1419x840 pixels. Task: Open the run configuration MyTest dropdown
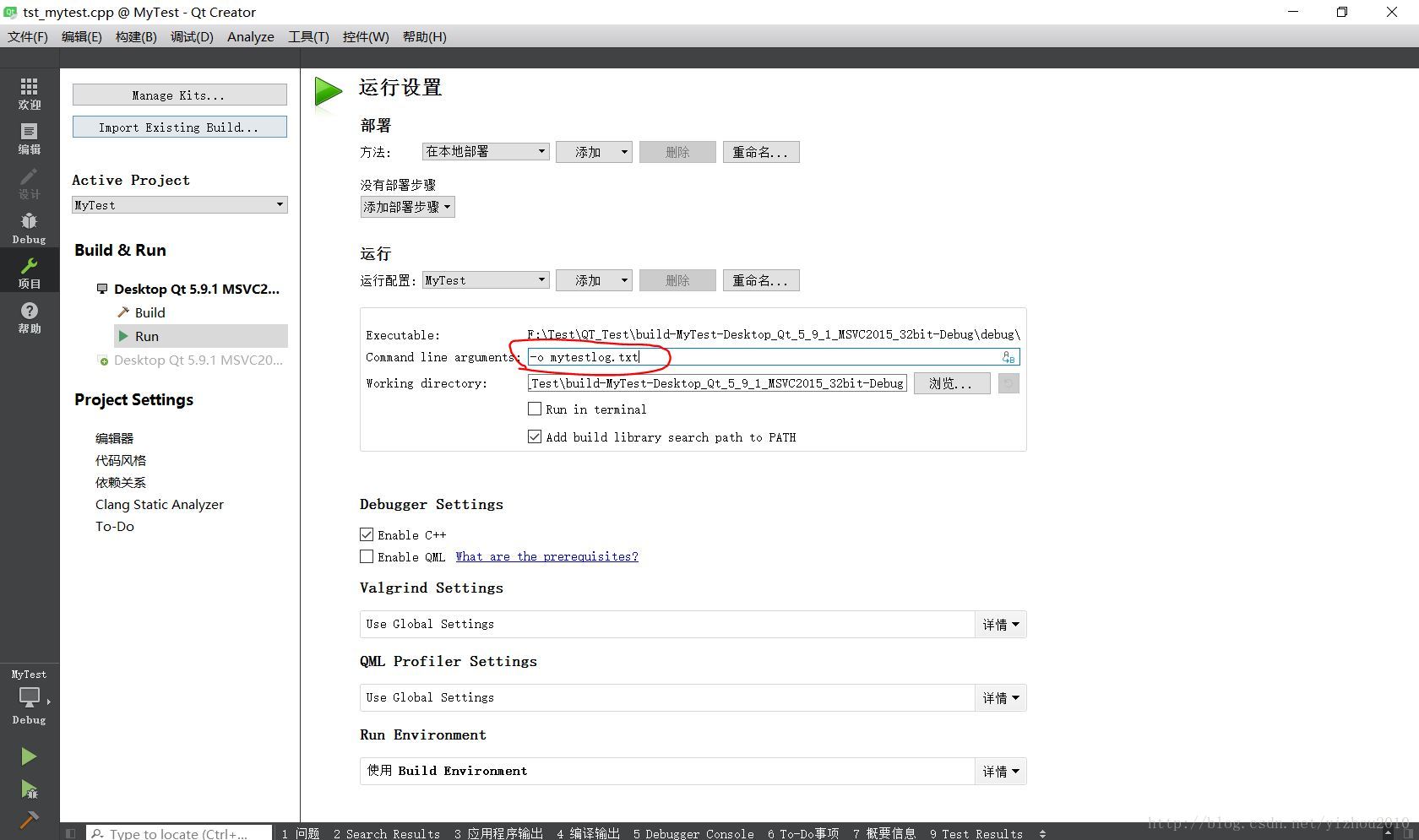[486, 279]
